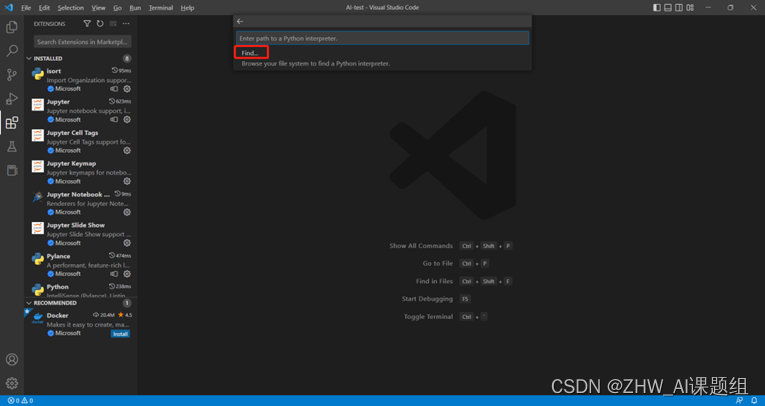The image size is (765, 406).
Task: Select the Pylance extension entry
Action: (81, 264)
